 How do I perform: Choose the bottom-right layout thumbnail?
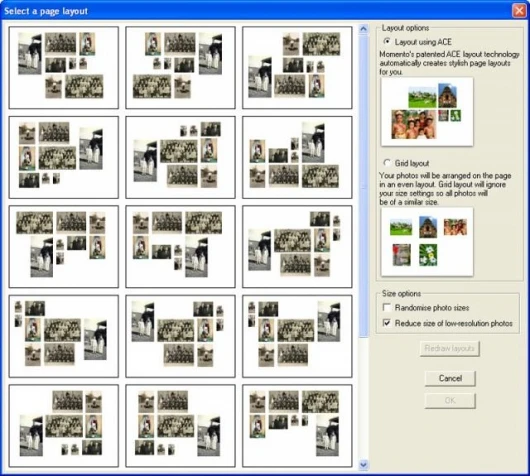point(297,426)
